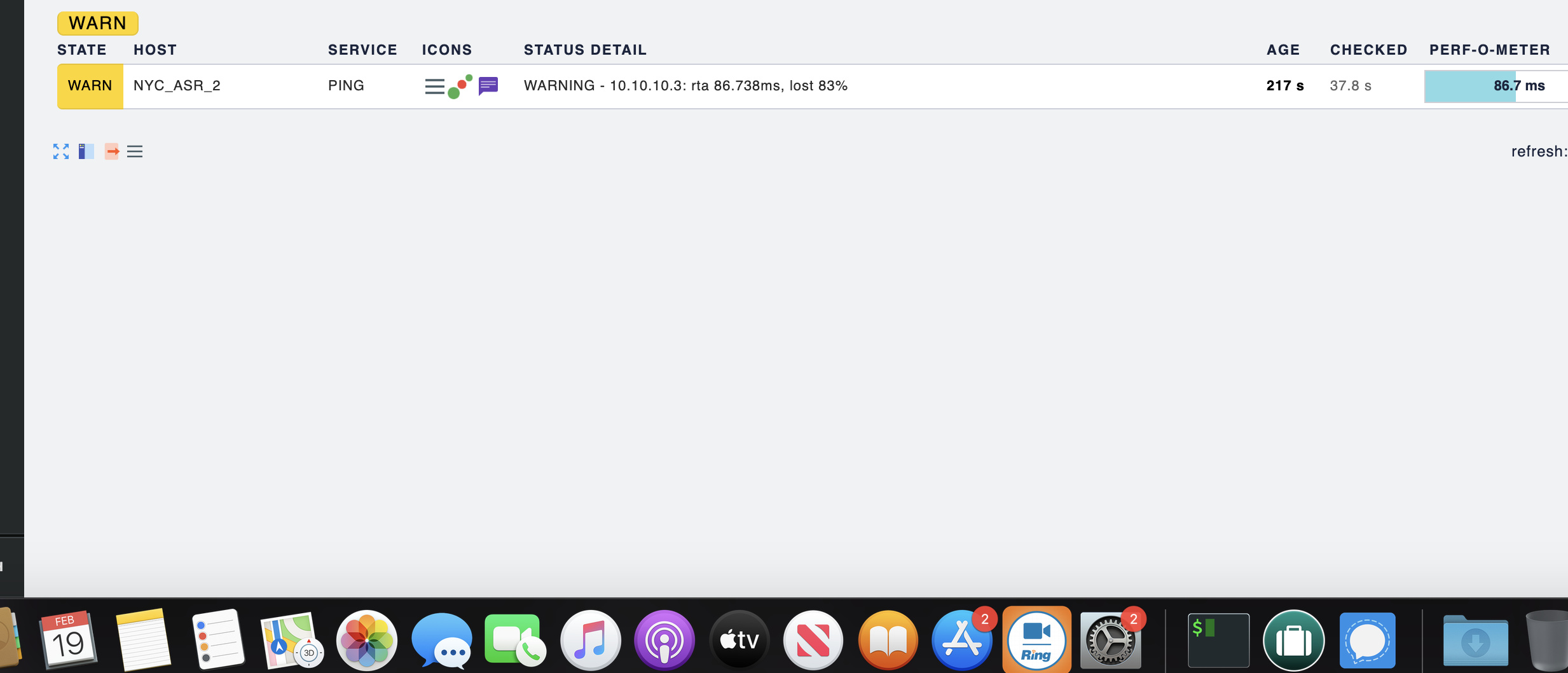Toggle the sidebar panel icon below table
This screenshot has width=1568, height=673.
[x=86, y=151]
